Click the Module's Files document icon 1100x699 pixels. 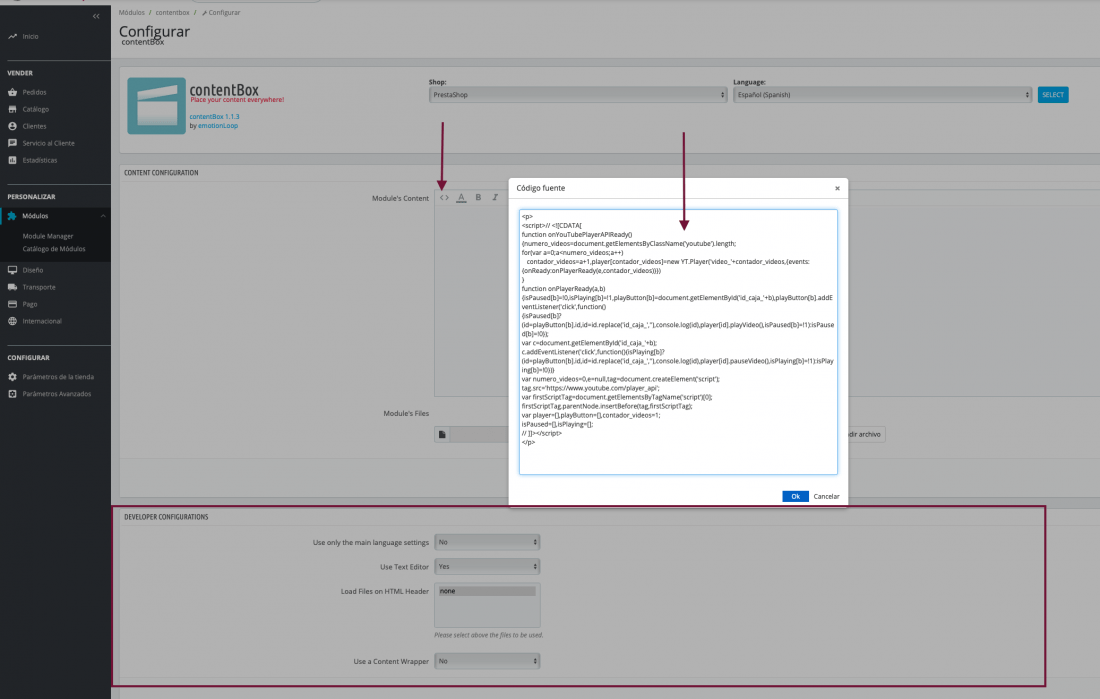(442, 434)
